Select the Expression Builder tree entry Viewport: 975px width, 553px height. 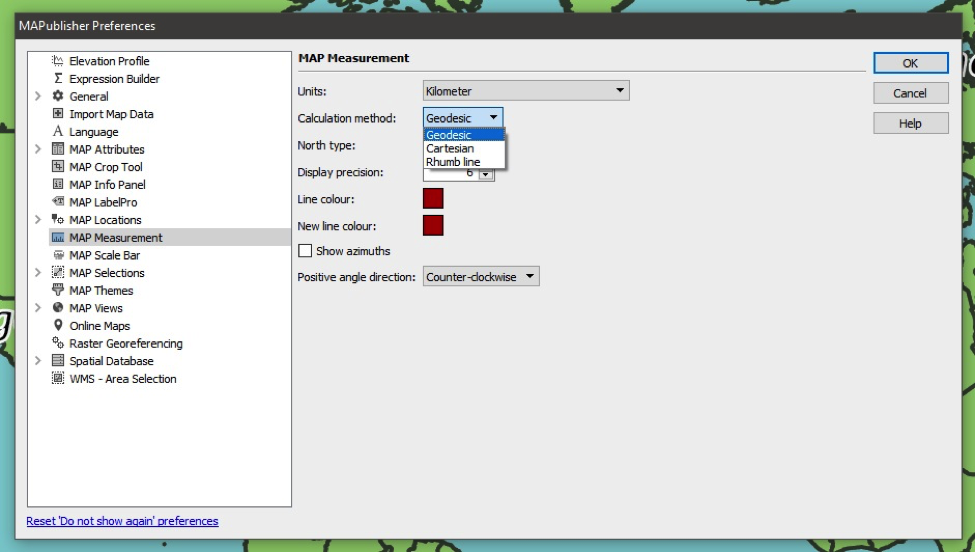pyautogui.click(x=114, y=78)
